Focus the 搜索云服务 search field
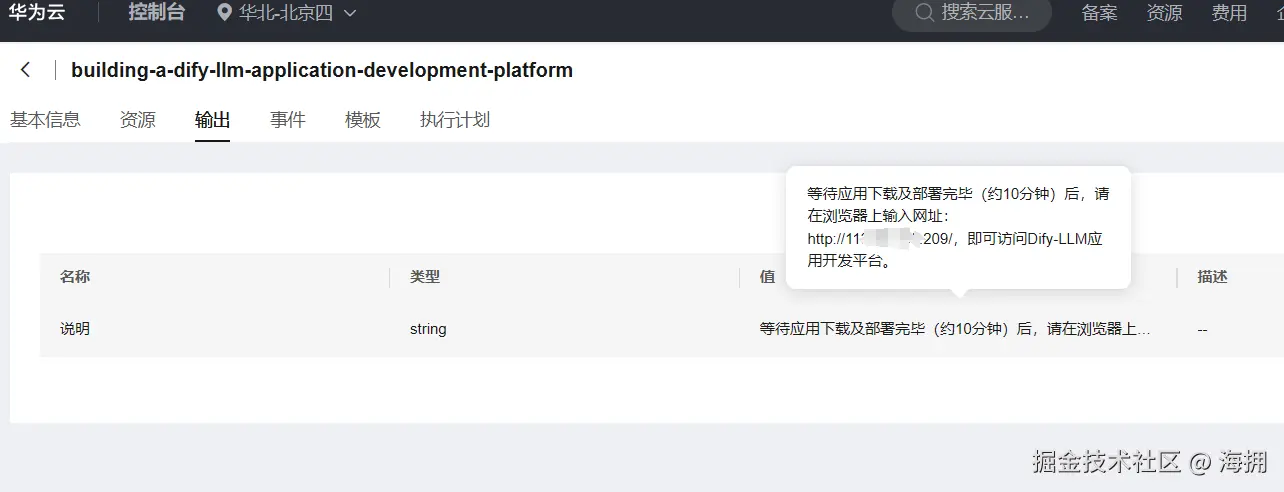The width and height of the screenshot is (1284, 492). [x=972, y=13]
